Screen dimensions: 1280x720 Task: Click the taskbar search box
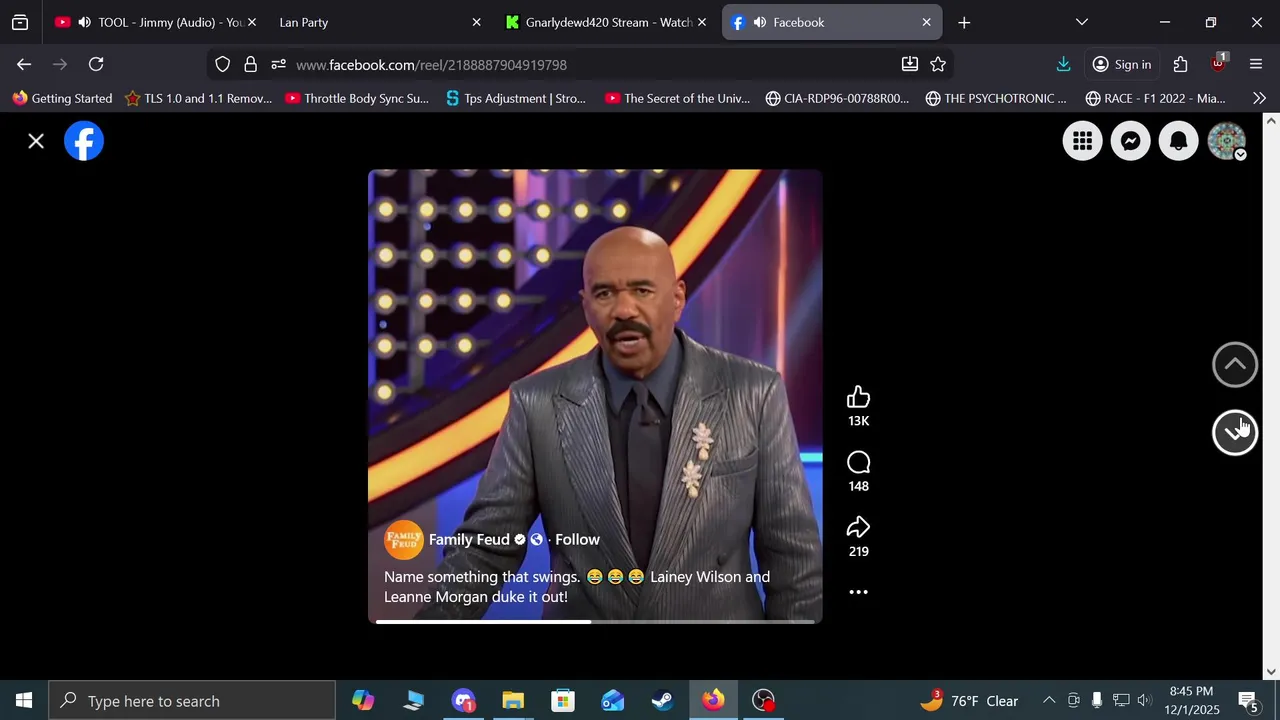point(192,701)
